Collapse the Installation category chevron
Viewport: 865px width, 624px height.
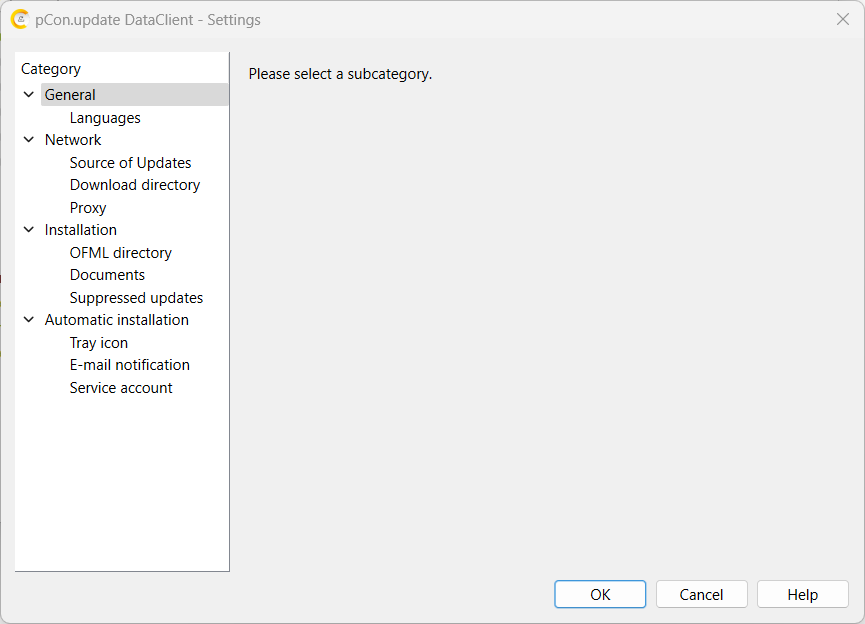click(29, 230)
